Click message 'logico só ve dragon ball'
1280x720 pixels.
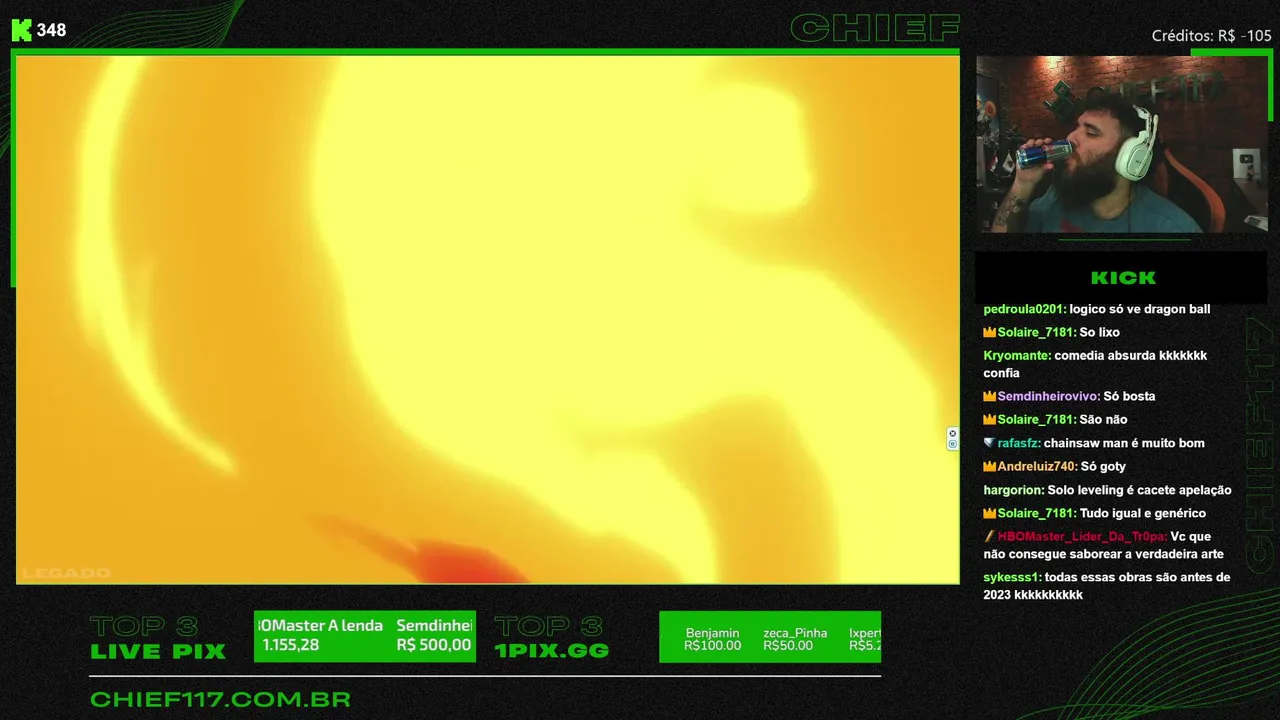tap(1140, 309)
